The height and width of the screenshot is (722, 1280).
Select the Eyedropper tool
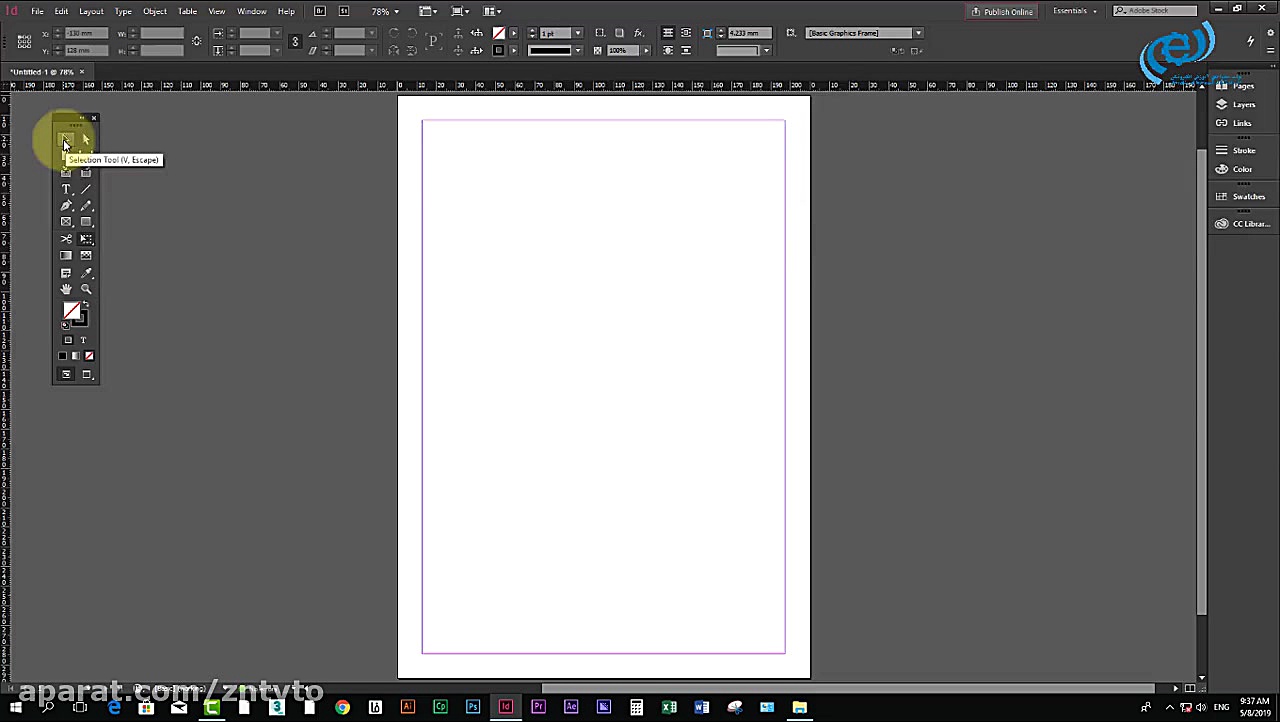tap(86, 273)
